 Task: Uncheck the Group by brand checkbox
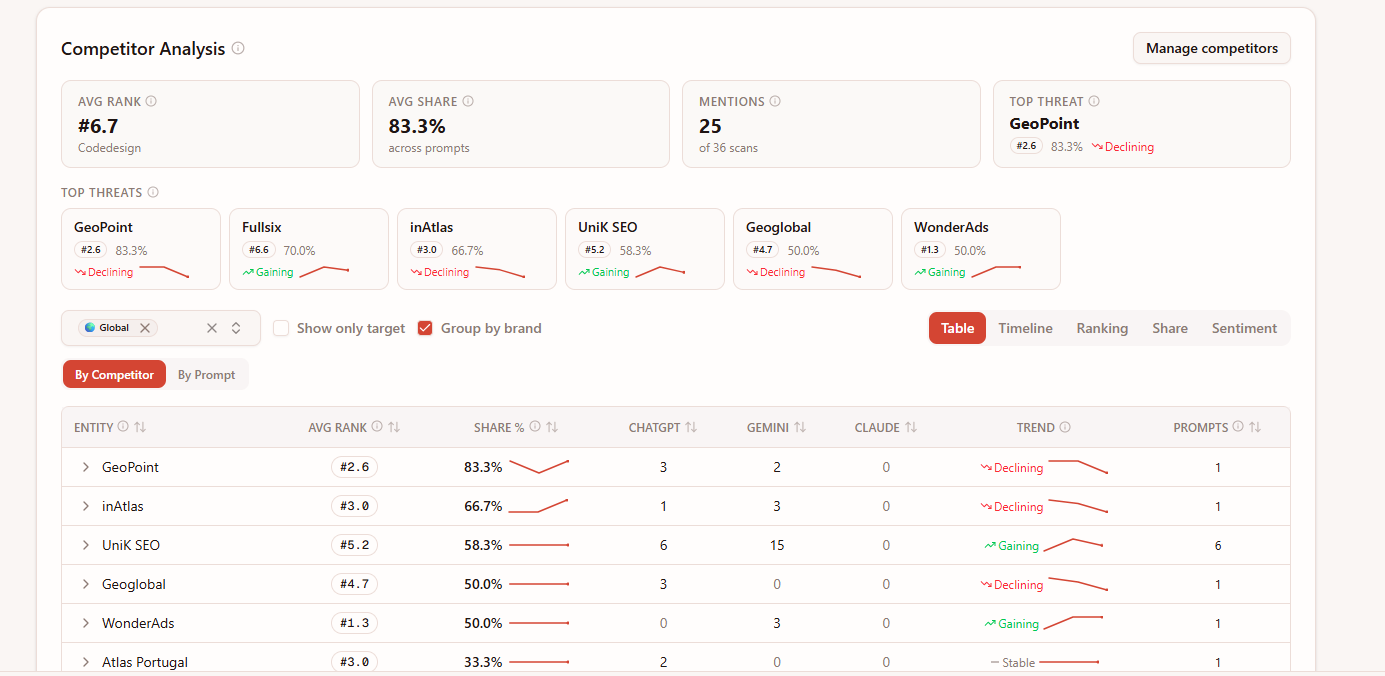pyautogui.click(x=425, y=328)
